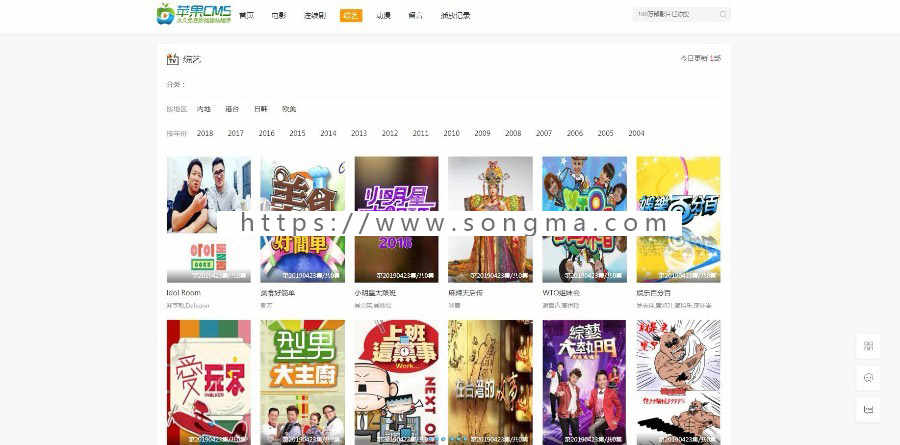The height and width of the screenshot is (445, 900).
Task: Open the 资讯 nav item
Action: point(416,16)
